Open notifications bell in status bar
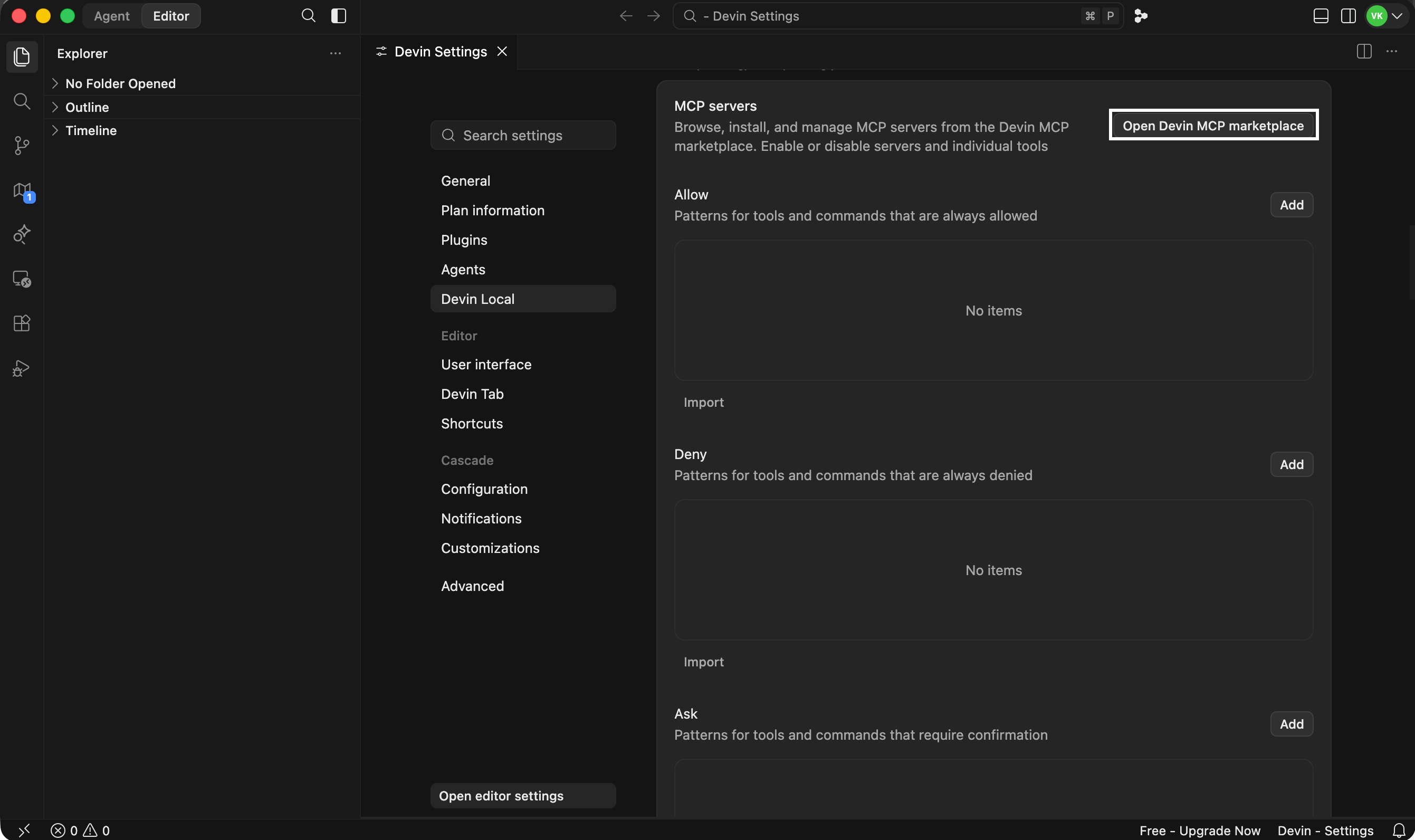 [x=1399, y=831]
